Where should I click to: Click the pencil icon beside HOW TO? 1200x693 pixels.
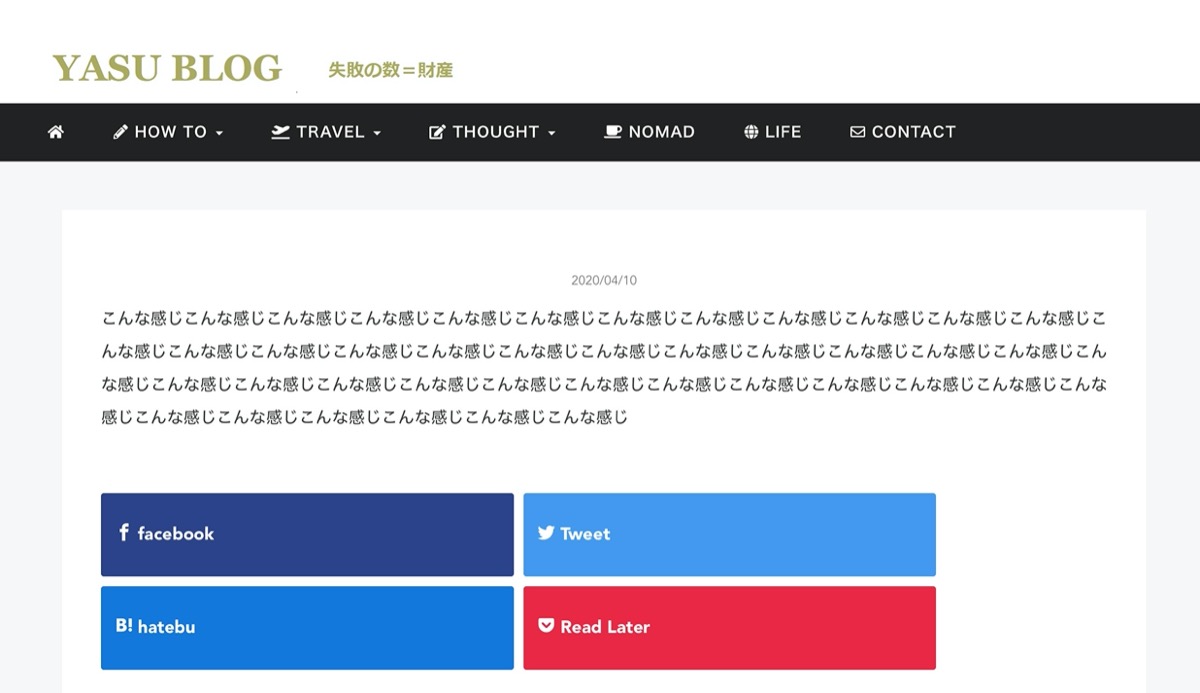[x=120, y=132]
